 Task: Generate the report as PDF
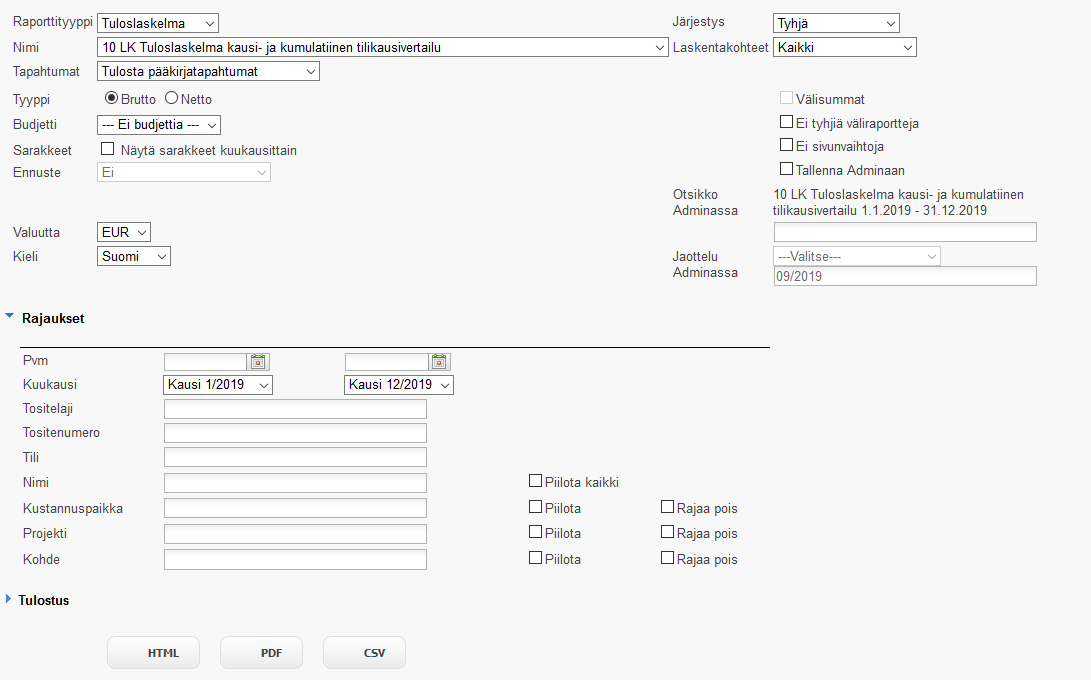(x=261, y=653)
